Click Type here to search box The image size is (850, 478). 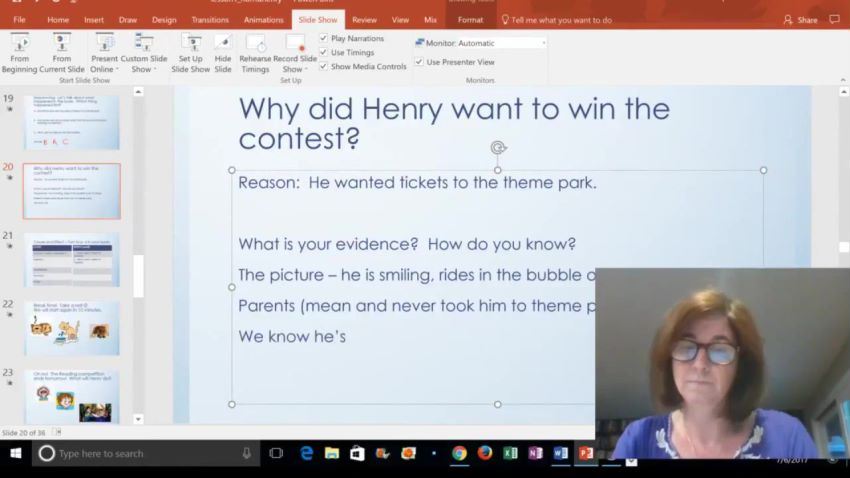click(x=146, y=453)
